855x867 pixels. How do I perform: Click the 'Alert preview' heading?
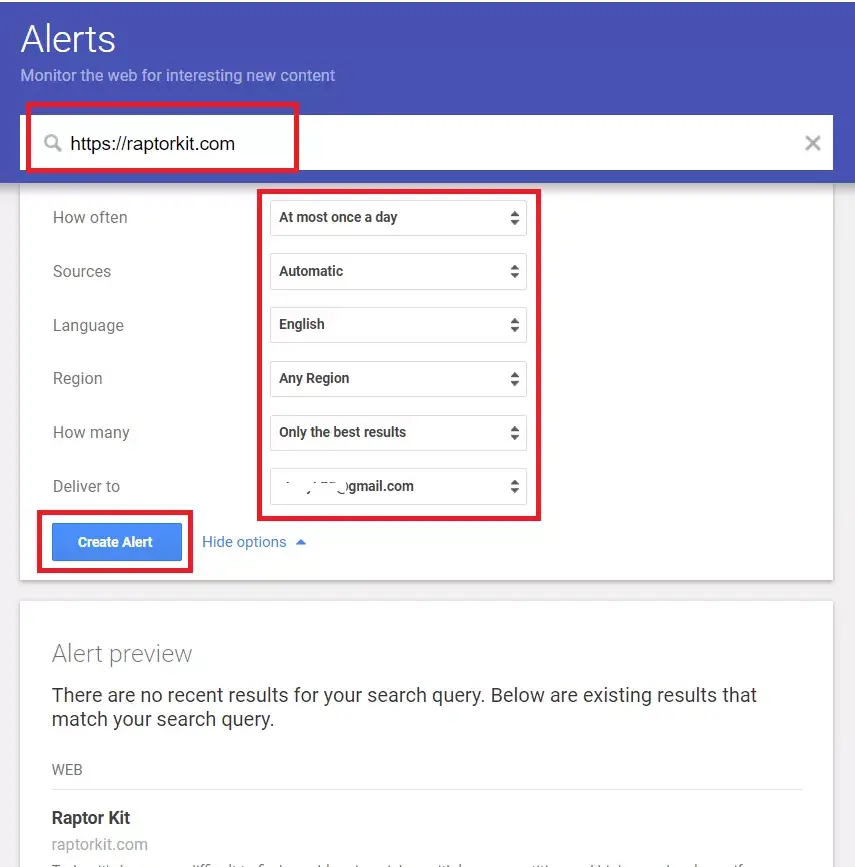click(122, 654)
